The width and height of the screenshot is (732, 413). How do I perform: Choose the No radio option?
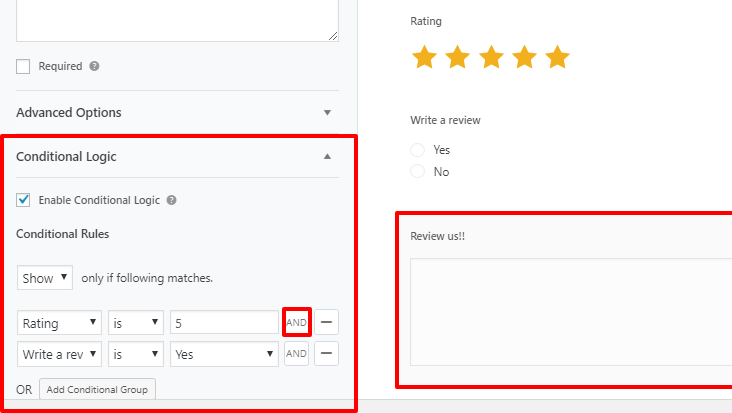417,171
